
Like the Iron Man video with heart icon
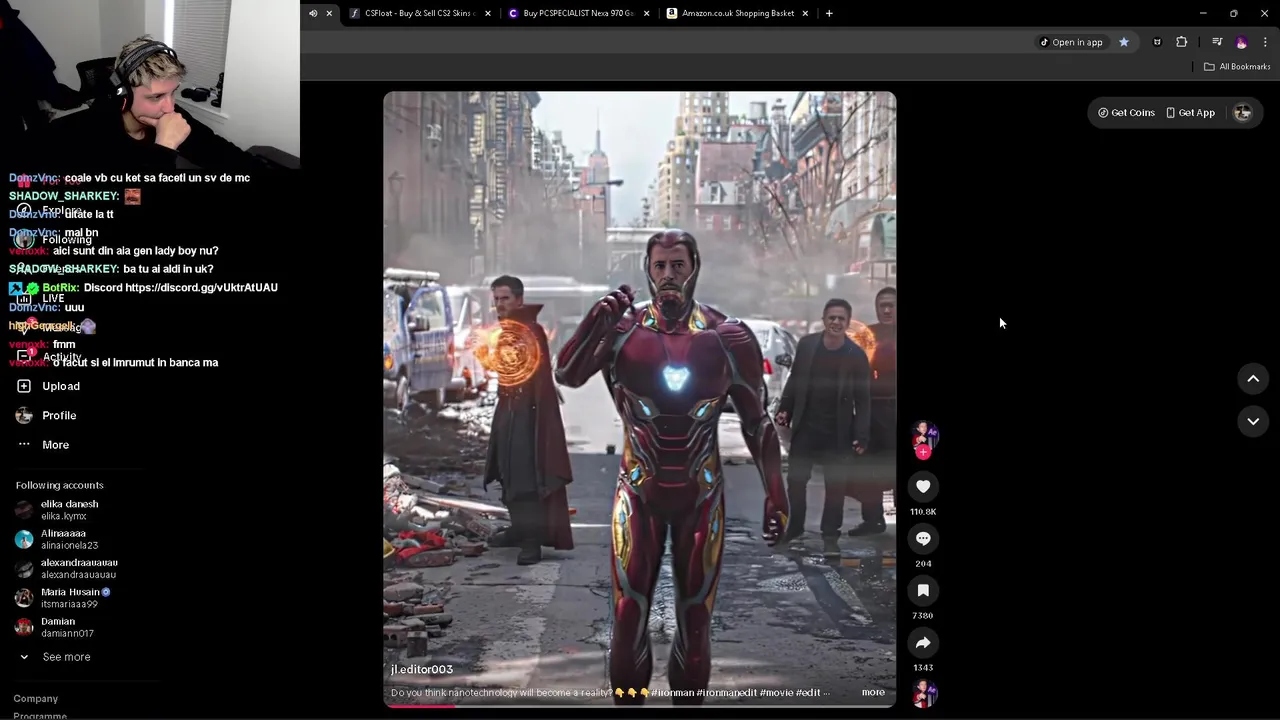point(923,486)
